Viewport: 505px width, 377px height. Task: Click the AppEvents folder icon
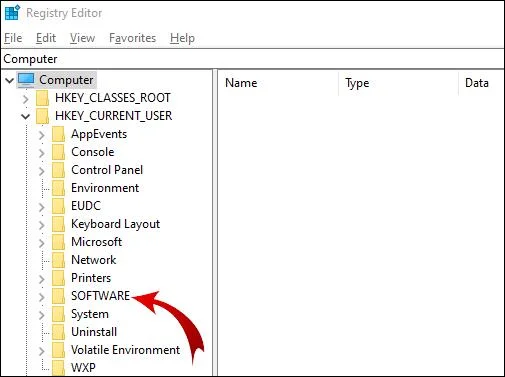click(x=59, y=134)
